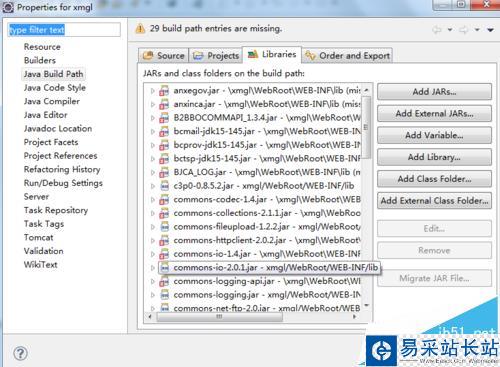This screenshot has height=367, width=500.
Task: Expand the commons-logging.jar entry
Action: pos(152,295)
